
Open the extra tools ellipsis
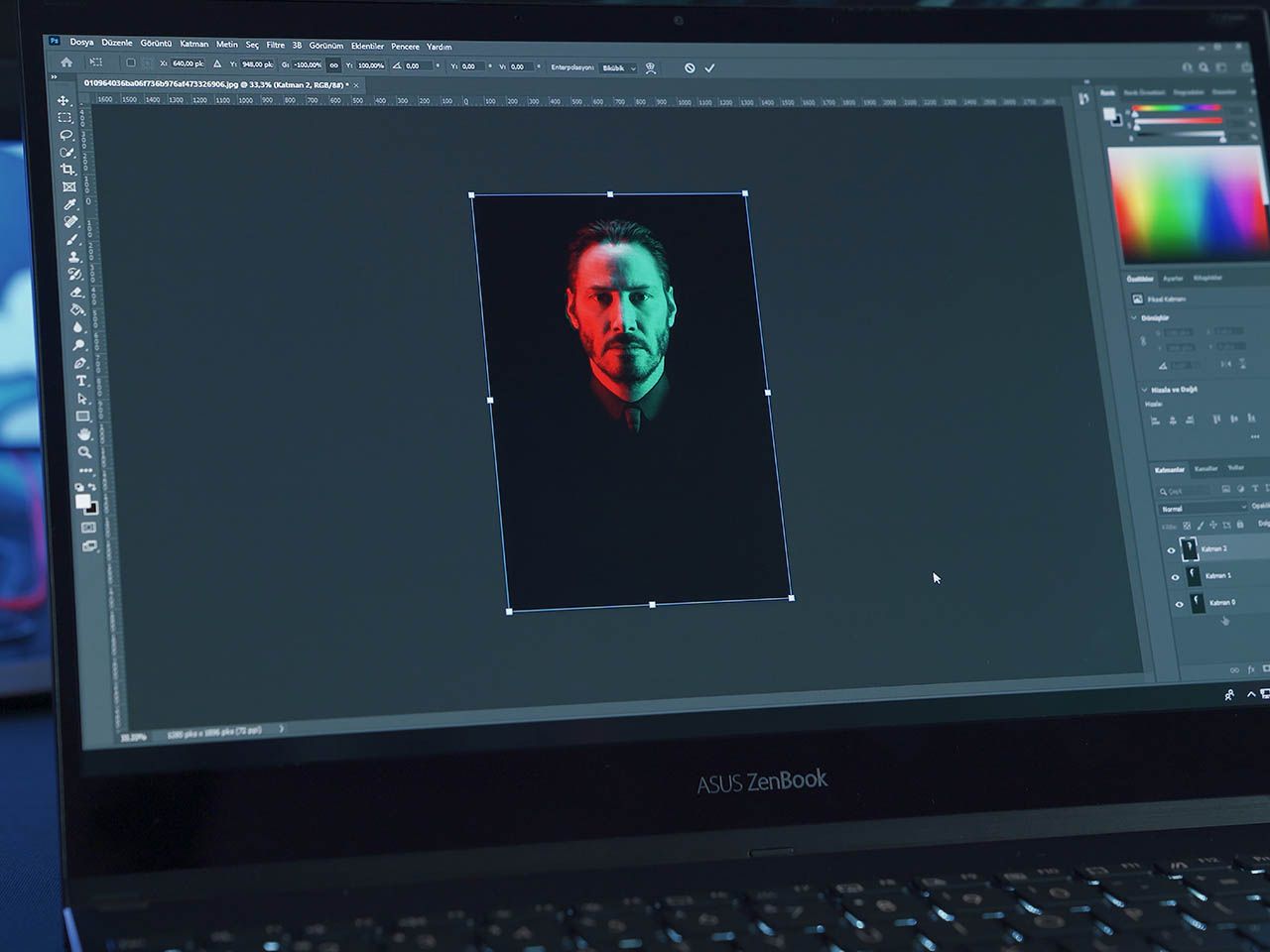(86, 470)
